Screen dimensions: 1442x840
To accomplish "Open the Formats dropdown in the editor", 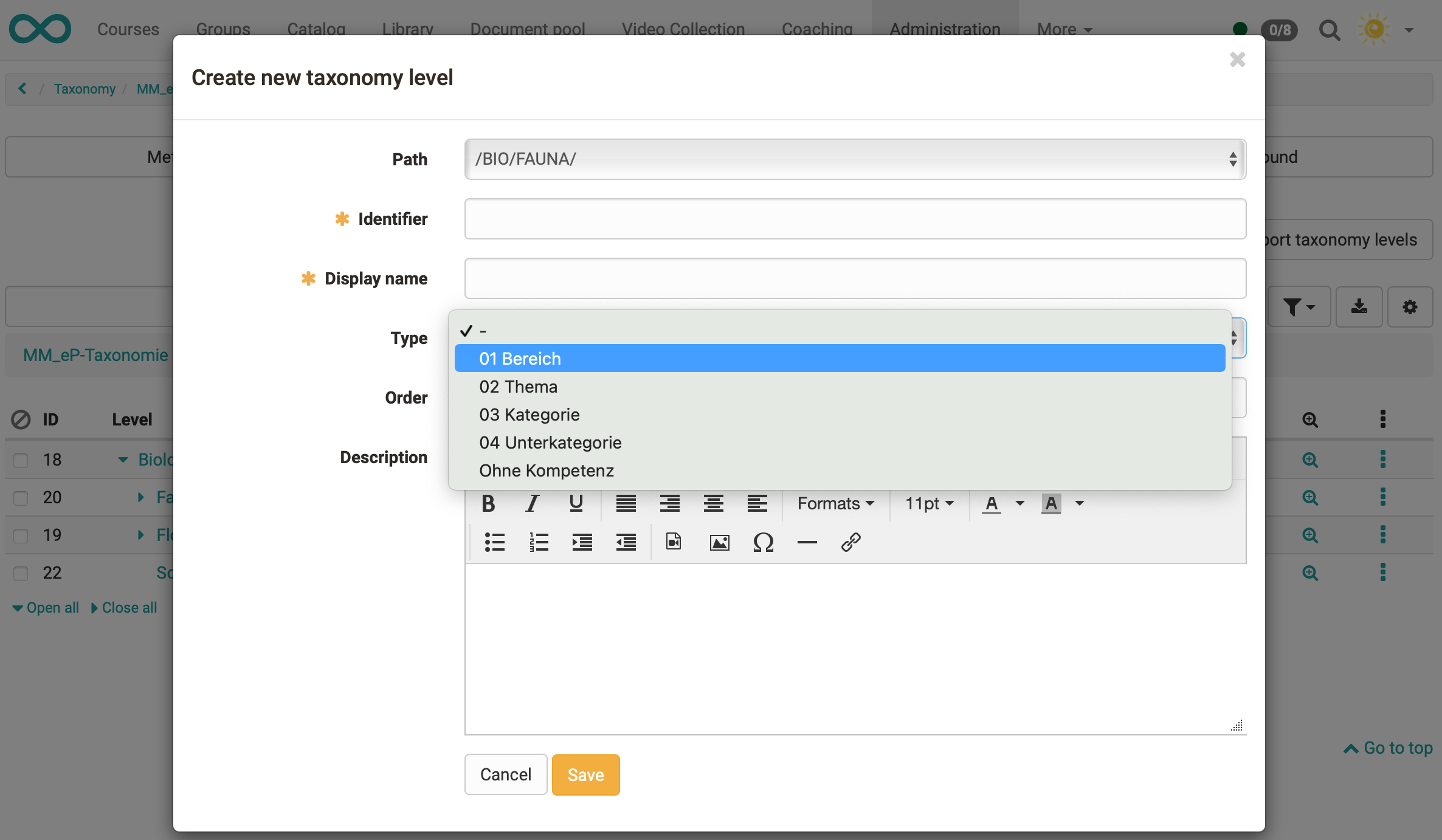I will point(835,503).
